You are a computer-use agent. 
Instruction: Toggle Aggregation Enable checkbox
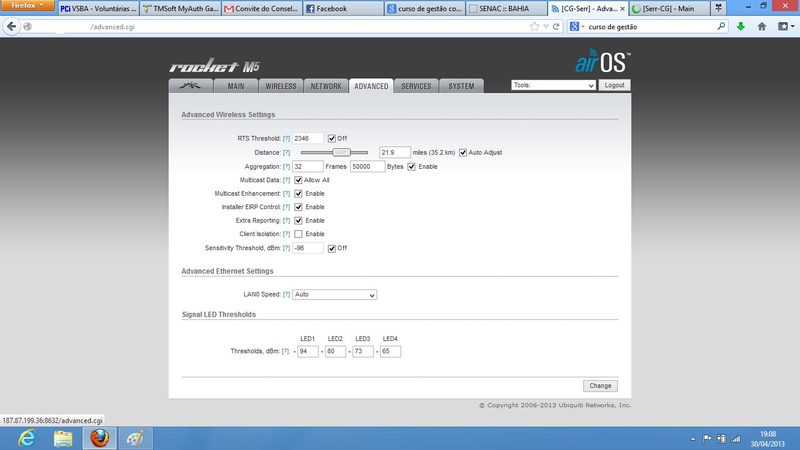pyautogui.click(x=411, y=166)
